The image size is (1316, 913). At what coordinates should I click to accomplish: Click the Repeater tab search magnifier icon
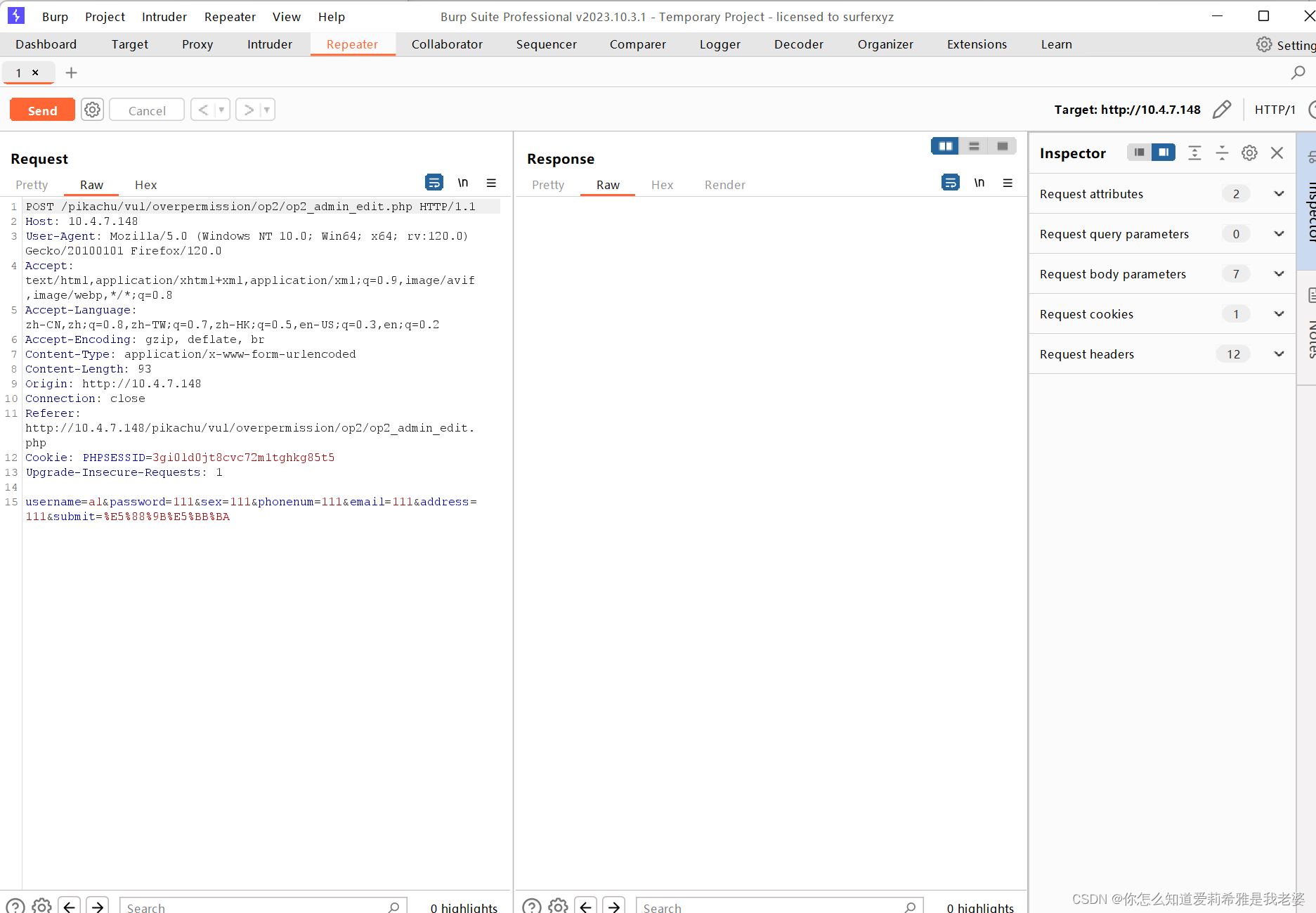tap(1298, 72)
